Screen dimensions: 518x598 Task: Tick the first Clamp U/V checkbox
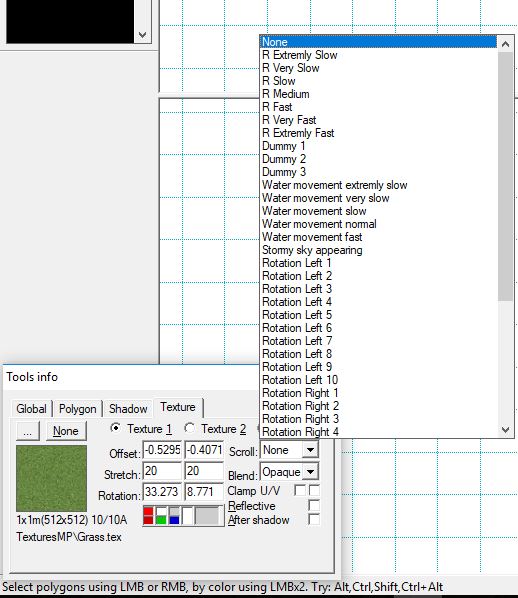pyautogui.click(x=300, y=490)
